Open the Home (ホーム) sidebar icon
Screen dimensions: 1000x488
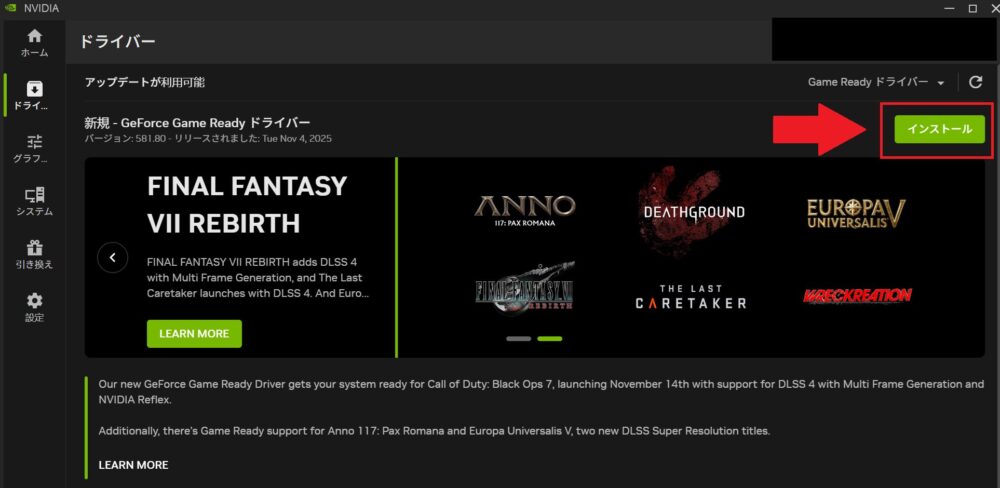(34, 43)
